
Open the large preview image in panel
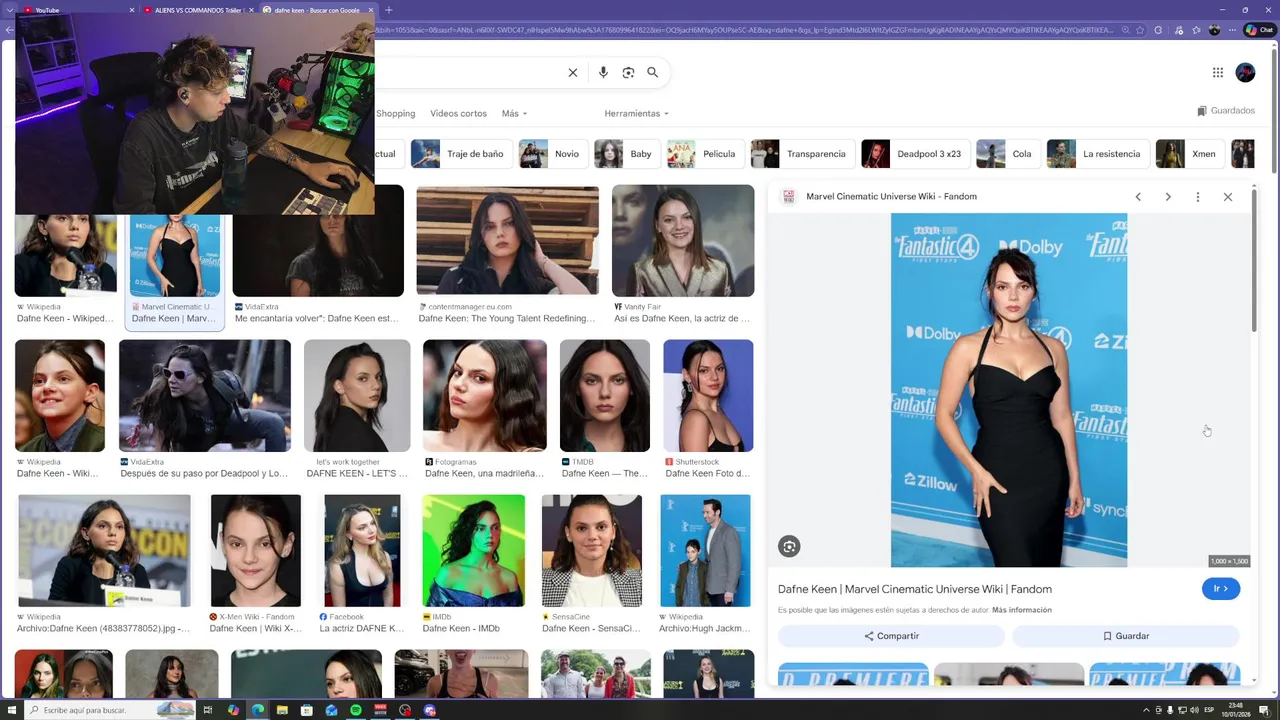click(1009, 390)
